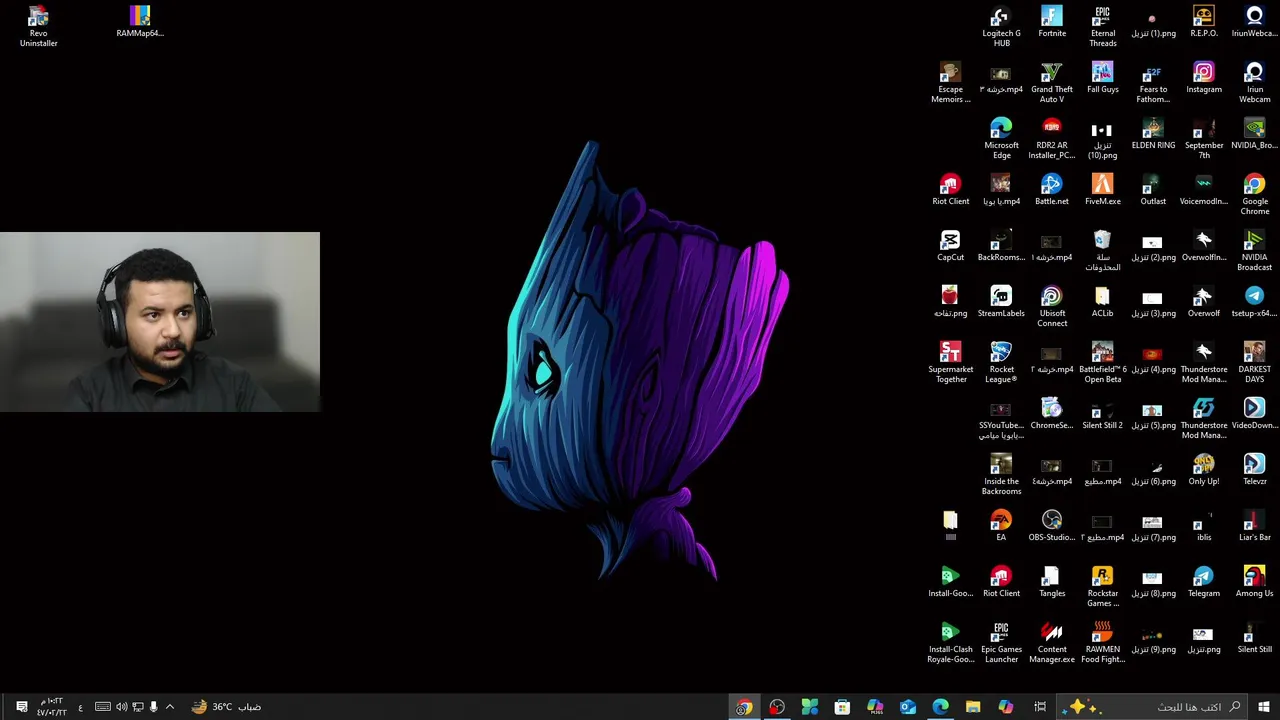This screenshot has width=1280, height=720.
Task: Launch the Among Us desktop shortcut
Action: click(x=1255, y=582)
